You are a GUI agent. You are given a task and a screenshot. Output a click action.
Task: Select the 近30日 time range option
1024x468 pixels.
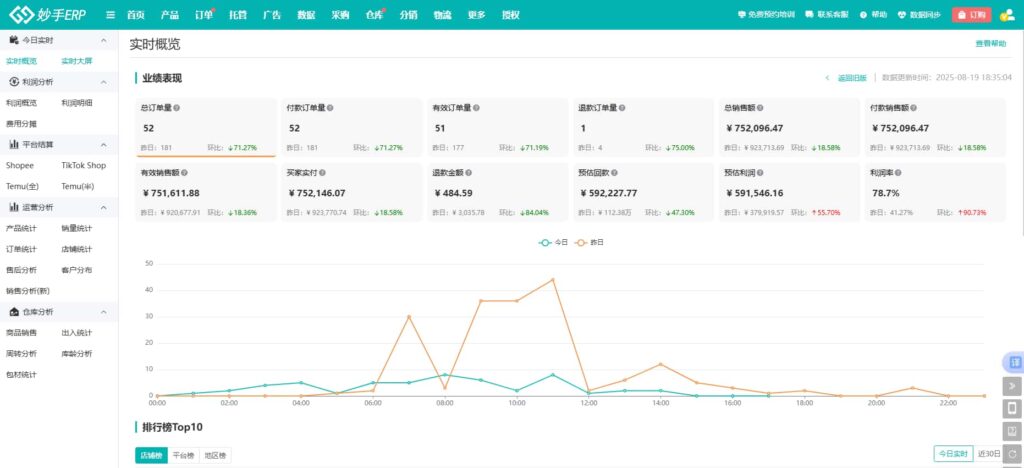(x=988, y=454)
